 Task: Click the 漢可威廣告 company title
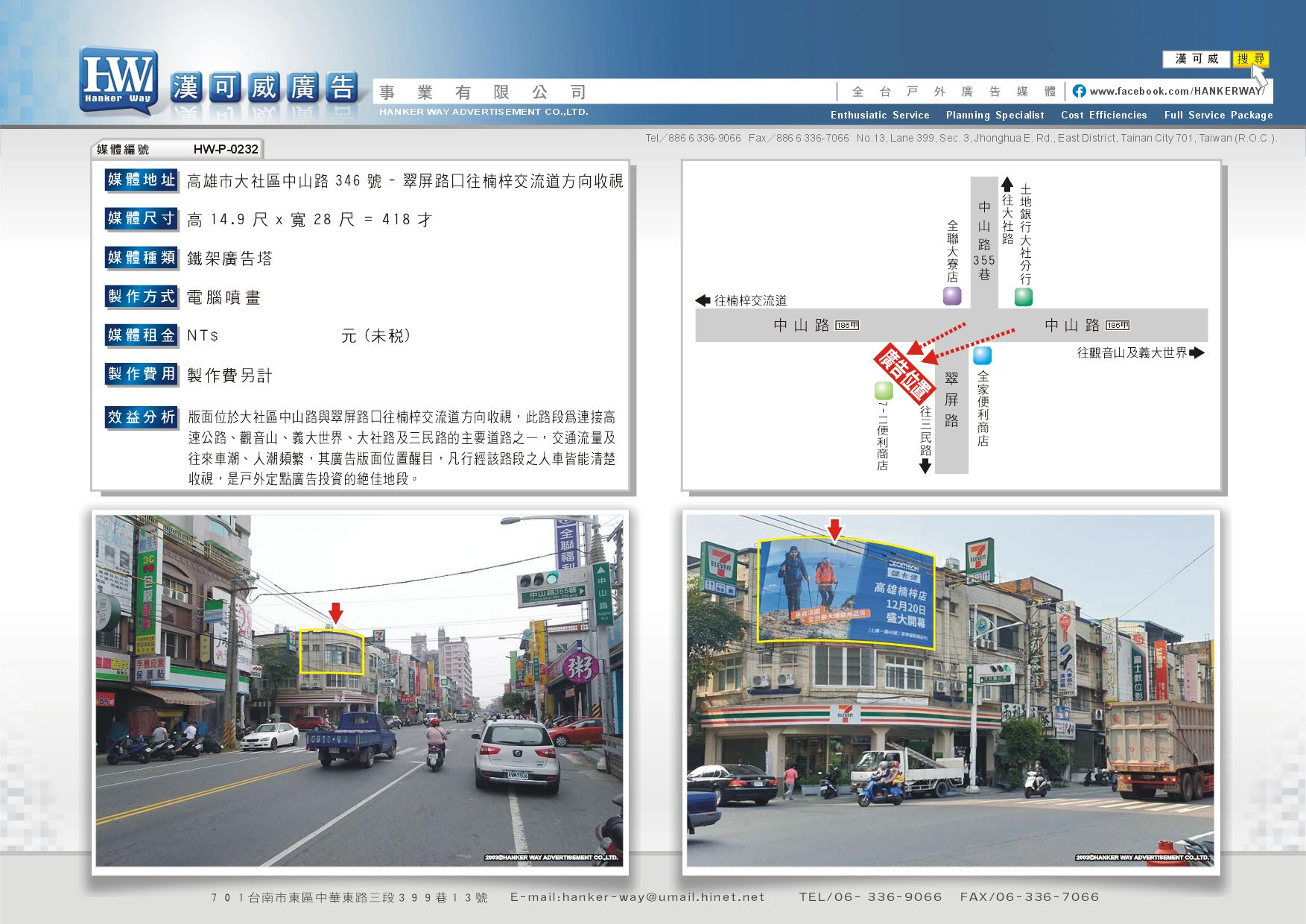264,89
